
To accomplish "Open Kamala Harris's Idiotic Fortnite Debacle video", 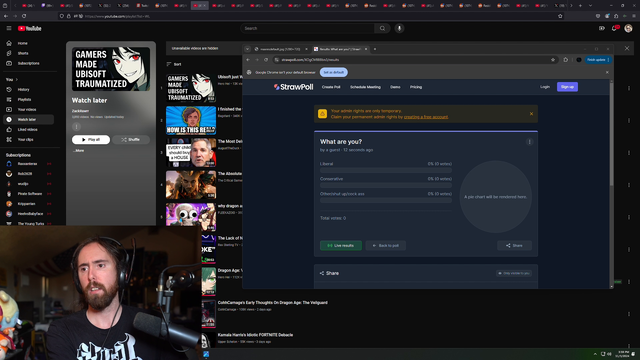I will [x=255, y=335].
